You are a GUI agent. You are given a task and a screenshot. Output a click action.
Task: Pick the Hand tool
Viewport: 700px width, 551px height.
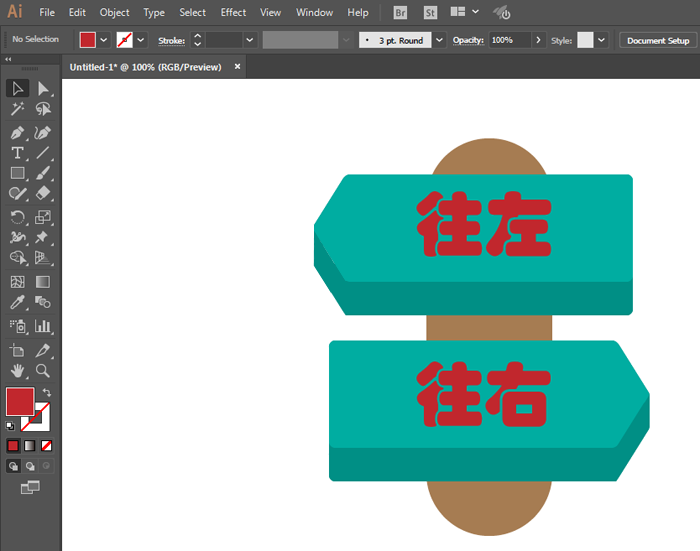point(18,371)
